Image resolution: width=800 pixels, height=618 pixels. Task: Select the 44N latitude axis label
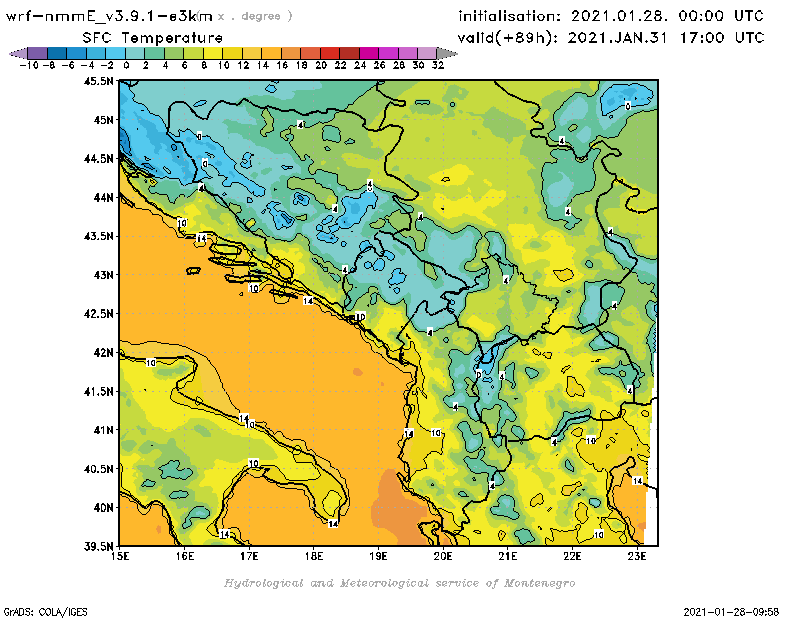point(103,197)
